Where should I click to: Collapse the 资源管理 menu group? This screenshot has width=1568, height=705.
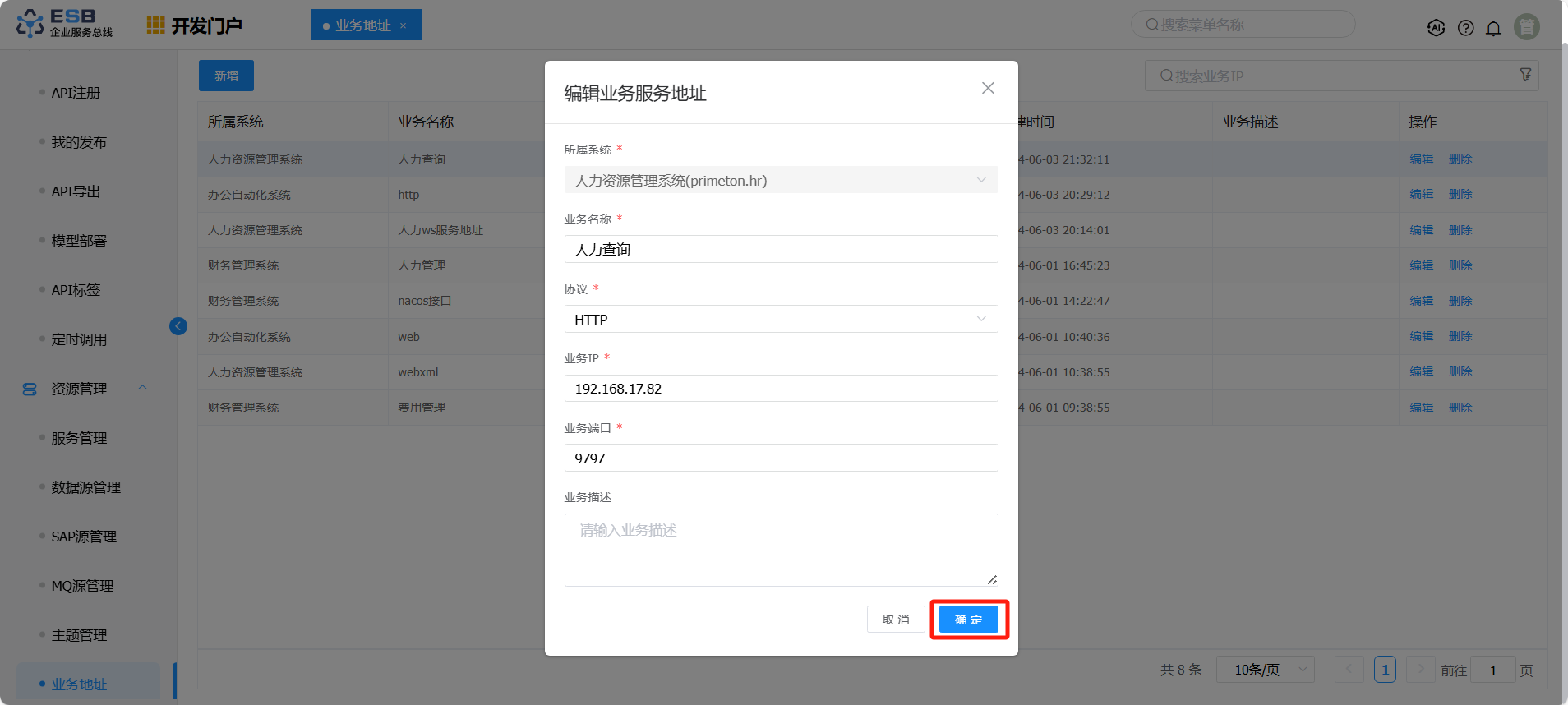142,388
